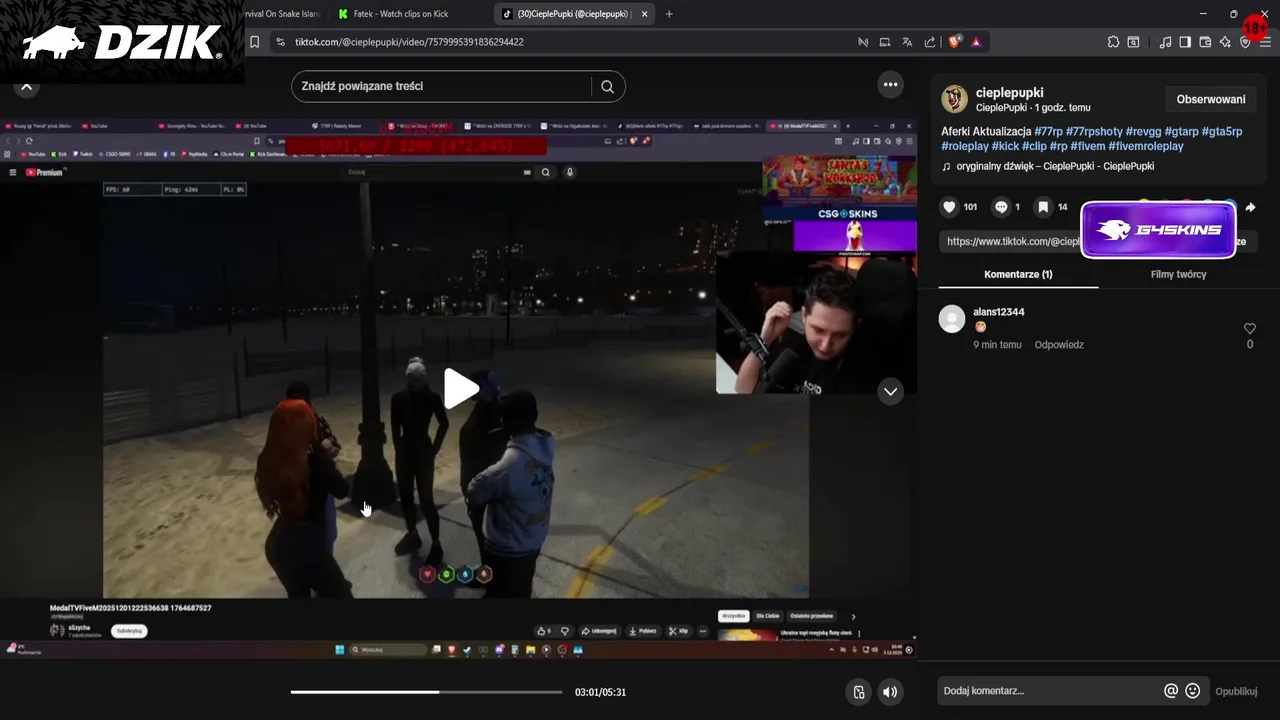Open hashtag #revgg
The image size is (1280, 720).
pyautogui.click(x=1143, y=132)
